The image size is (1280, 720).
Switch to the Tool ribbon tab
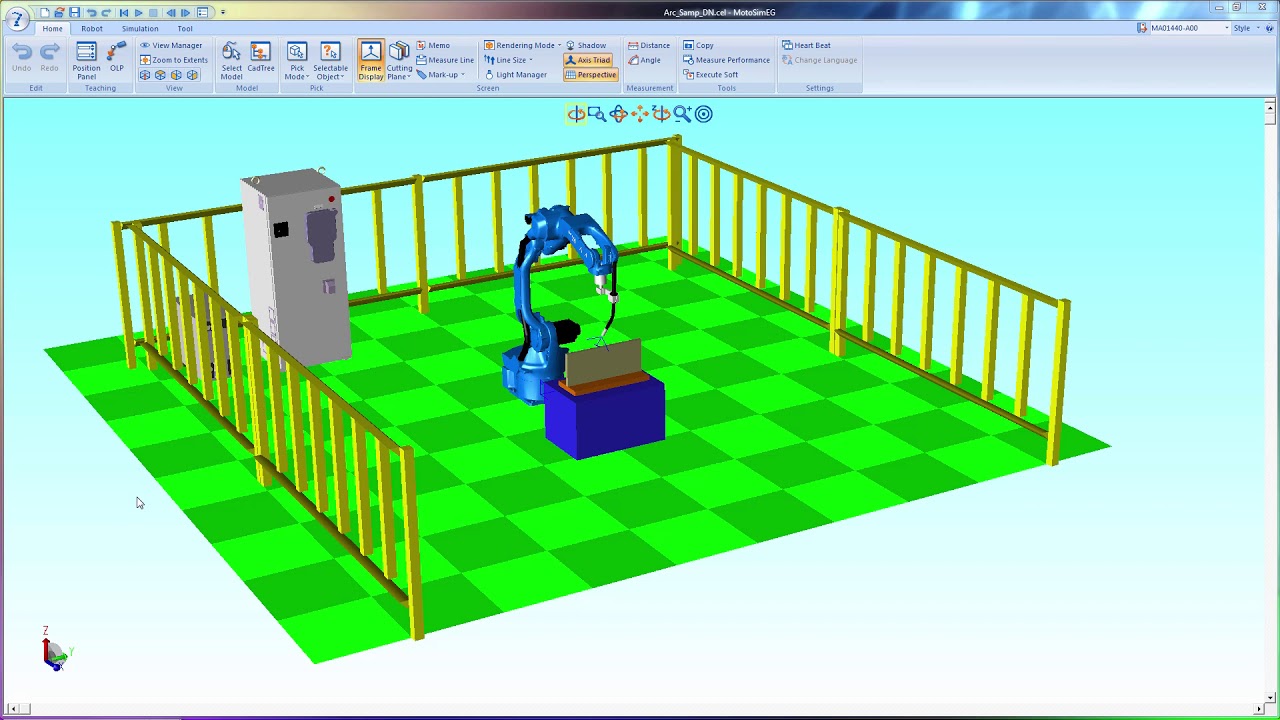pos(185,29)
